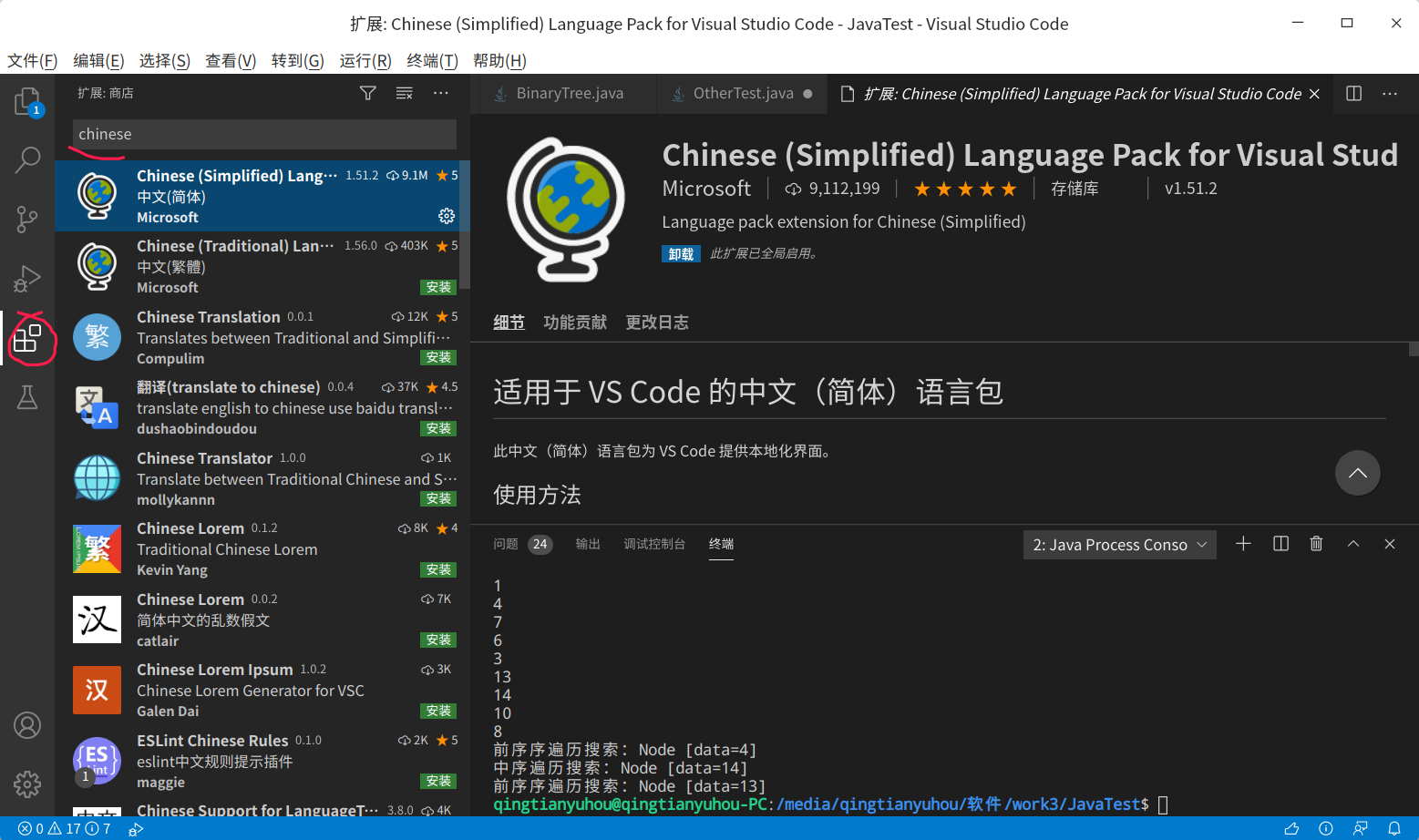Screen dimensions: 1419x840
Task: Click the circled info icon at status bar right
Action: tap(1326, 829)
